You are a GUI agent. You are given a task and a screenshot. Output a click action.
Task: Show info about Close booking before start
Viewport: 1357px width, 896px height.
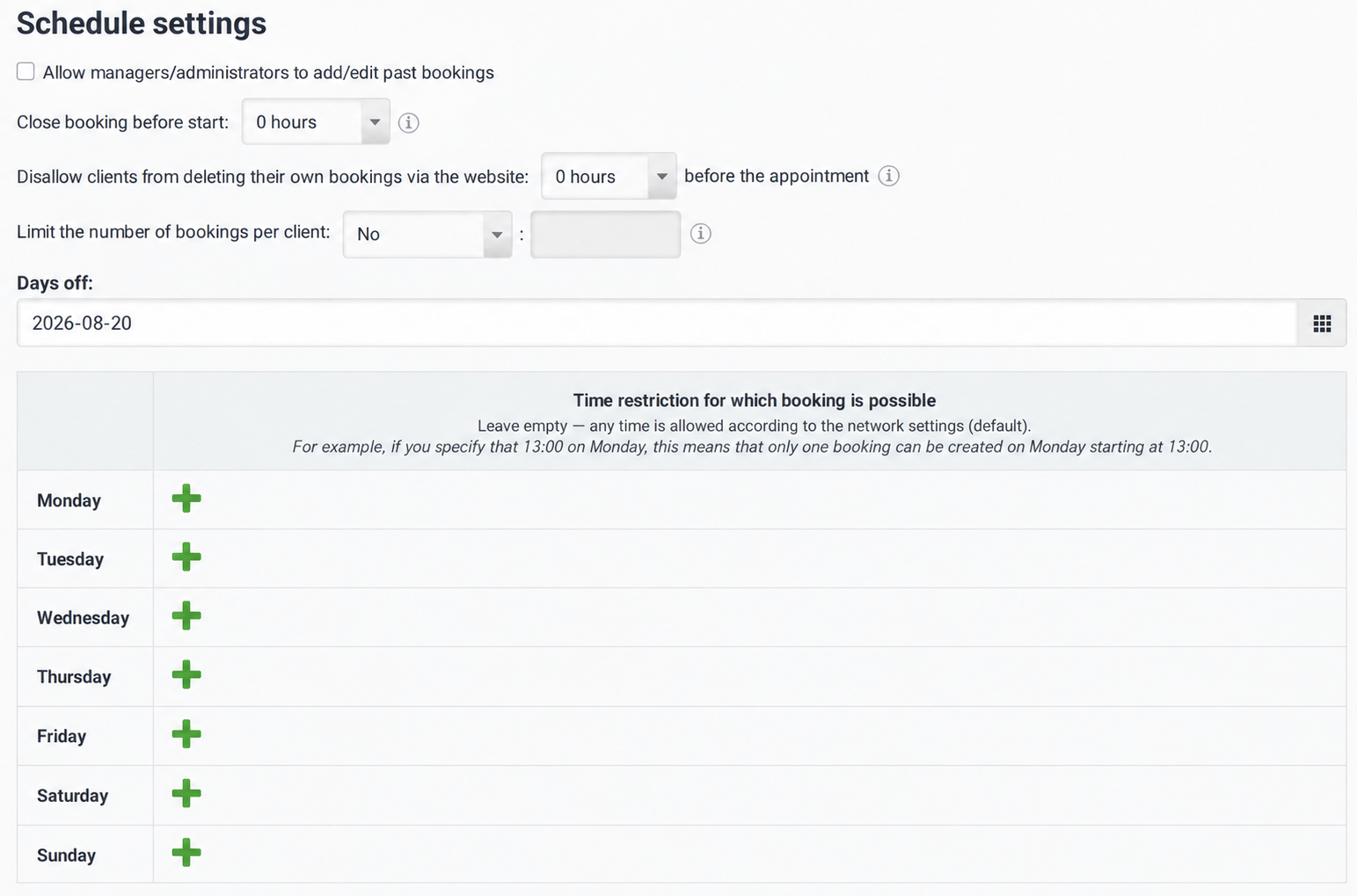pyautogui.click(x=408, y=122)
